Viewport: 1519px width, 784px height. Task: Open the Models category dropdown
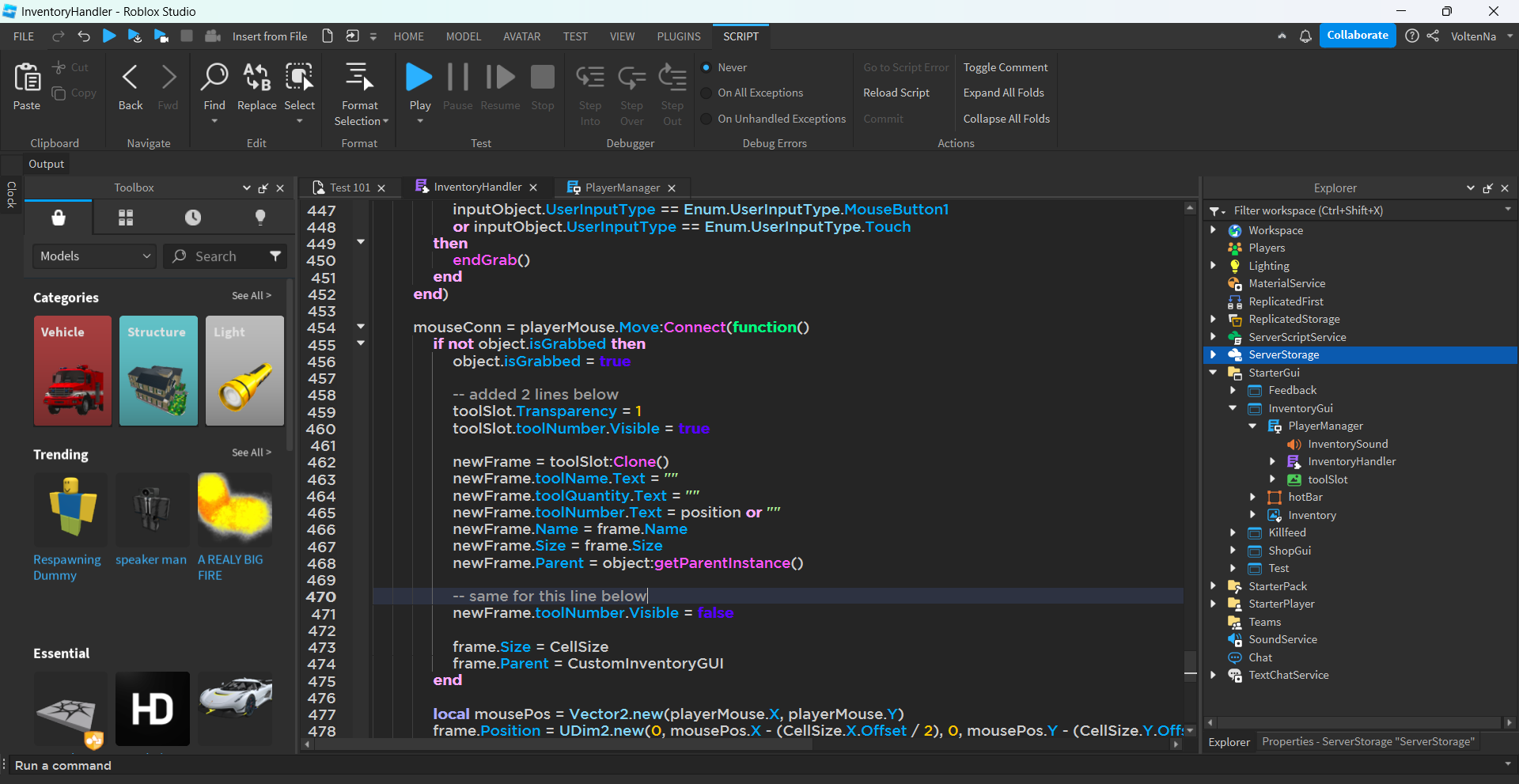coord(93,256)
